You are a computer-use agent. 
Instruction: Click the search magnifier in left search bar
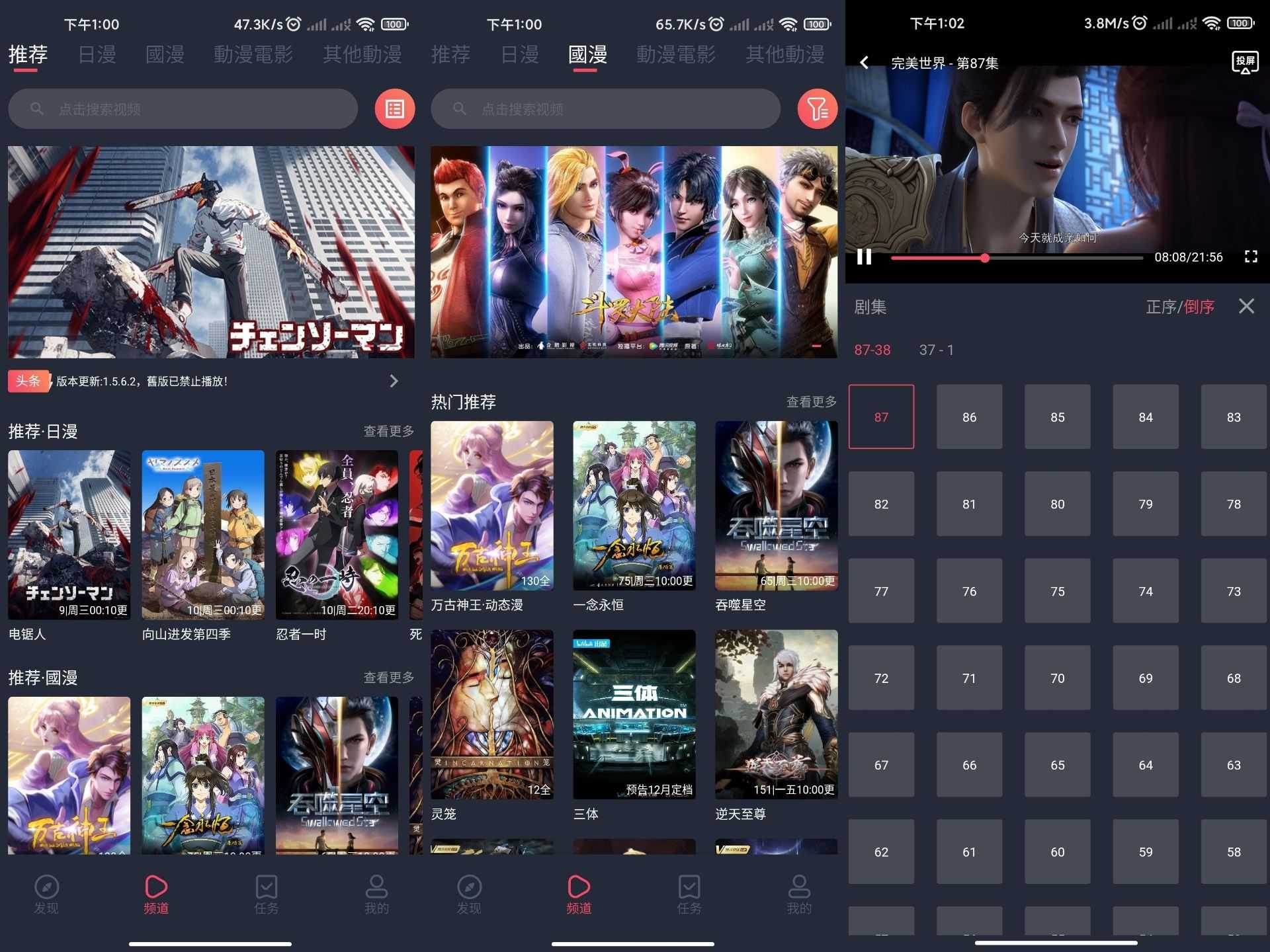[37, 108]
